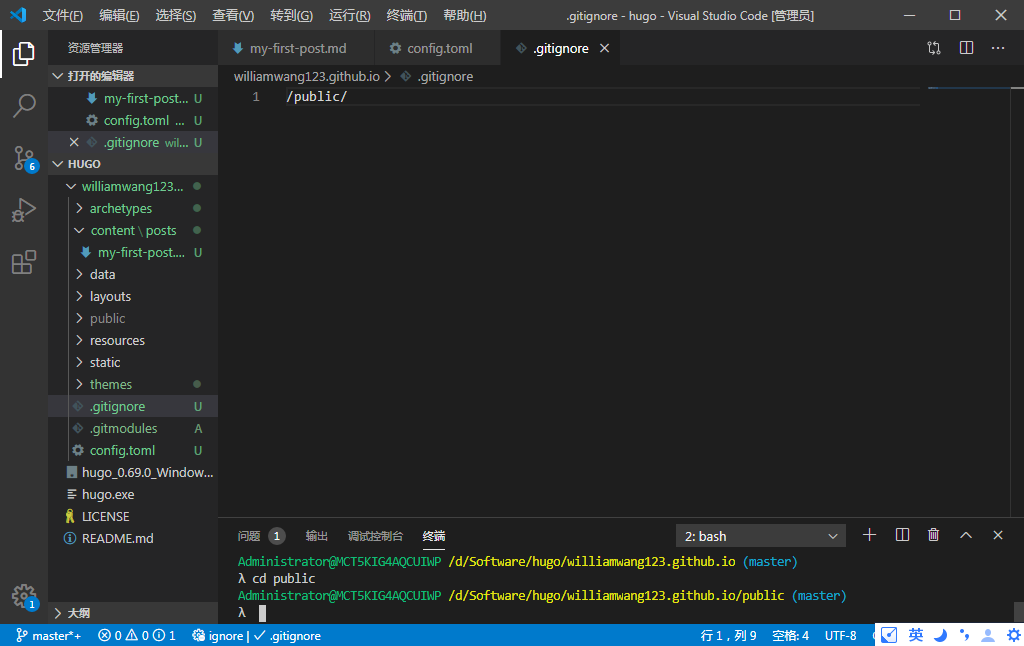Open the editor More Actions ellipsis

click(x=998, y=48)
